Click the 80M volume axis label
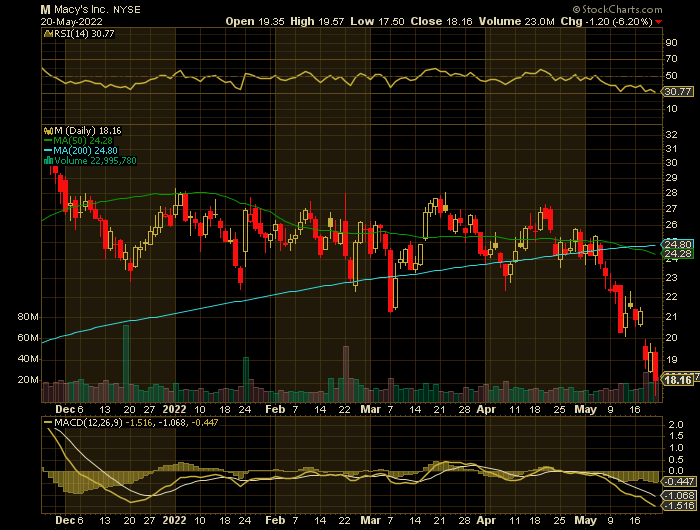Image resolution: width=700 pixels, height=530 pixels. tap(28, 317)
